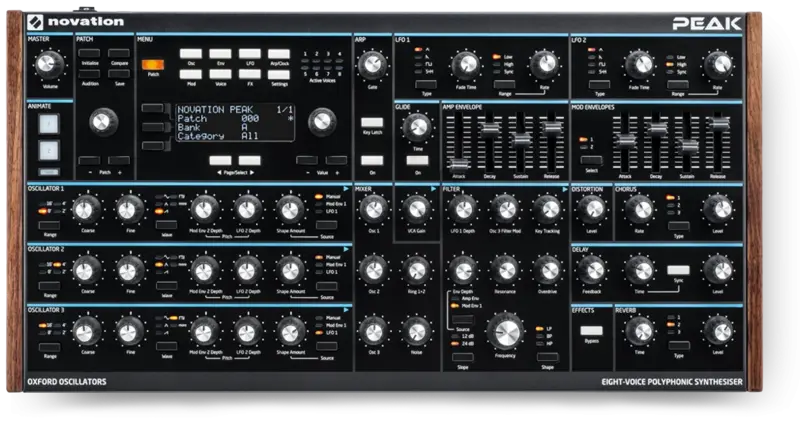Toggle the Arp On button

point(372,160)
